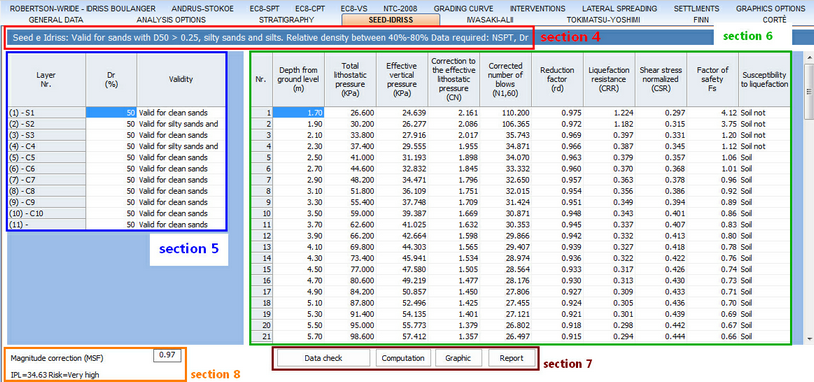
Task: Open the EC8-CPT tab
Action: click(310, 8)
